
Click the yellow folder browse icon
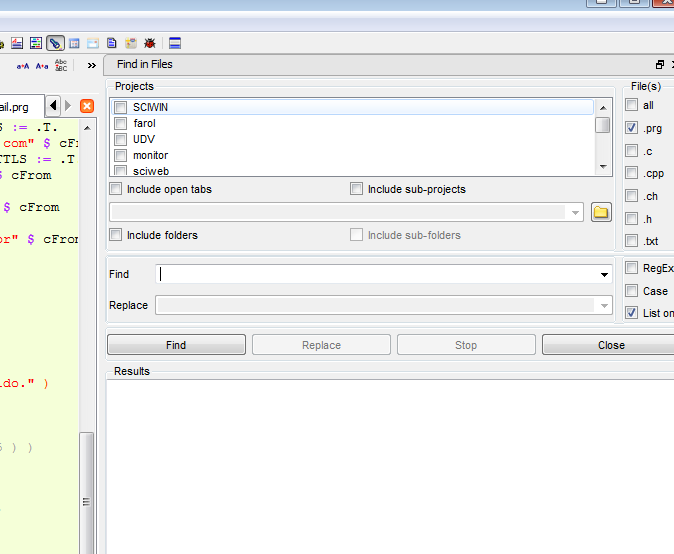coord(601,212)
